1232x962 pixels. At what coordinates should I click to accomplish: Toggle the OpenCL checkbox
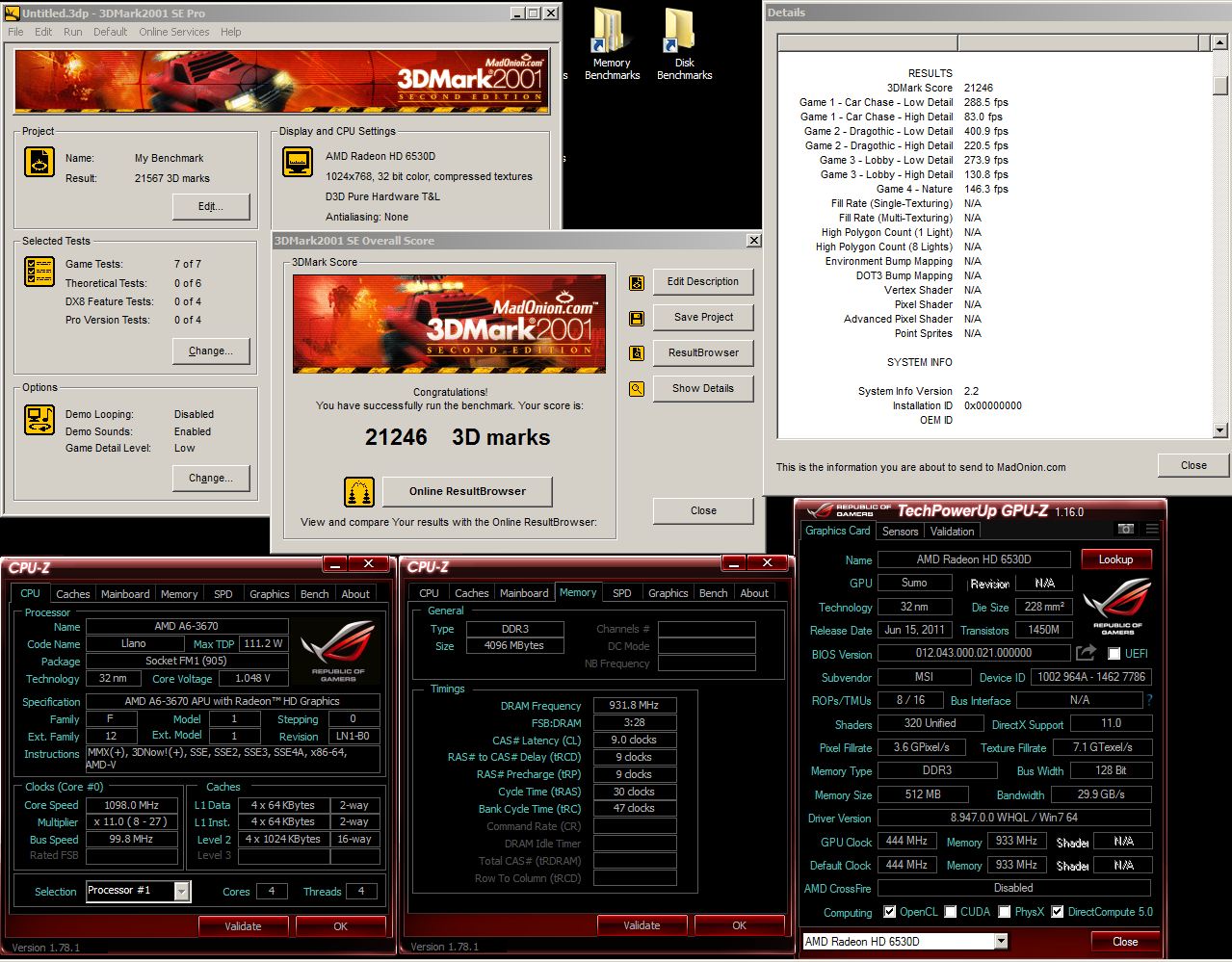pyautogui.click(x=890, y=912)
